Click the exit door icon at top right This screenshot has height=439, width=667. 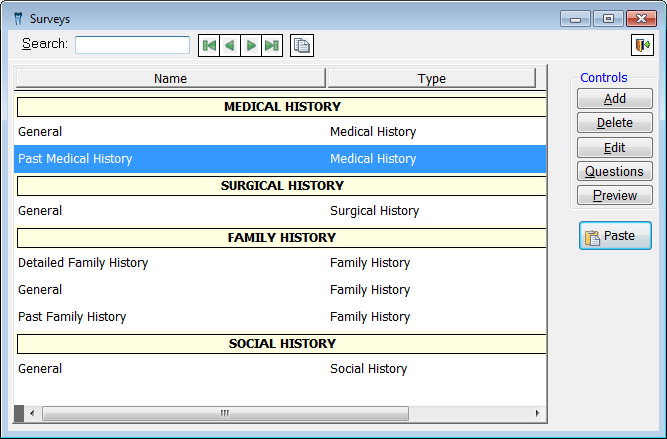pos(641,45)
